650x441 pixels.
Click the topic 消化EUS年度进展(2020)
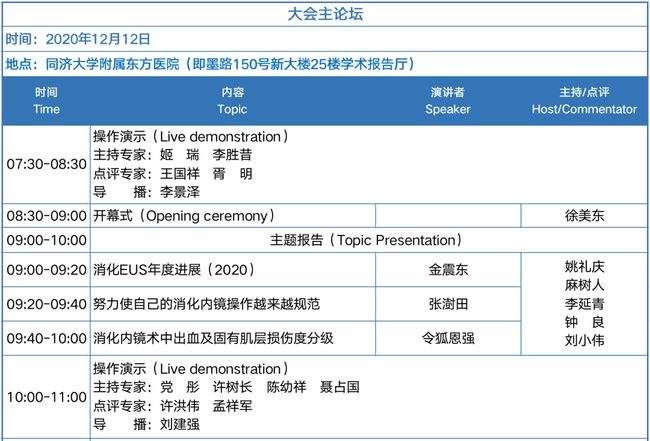174,270
